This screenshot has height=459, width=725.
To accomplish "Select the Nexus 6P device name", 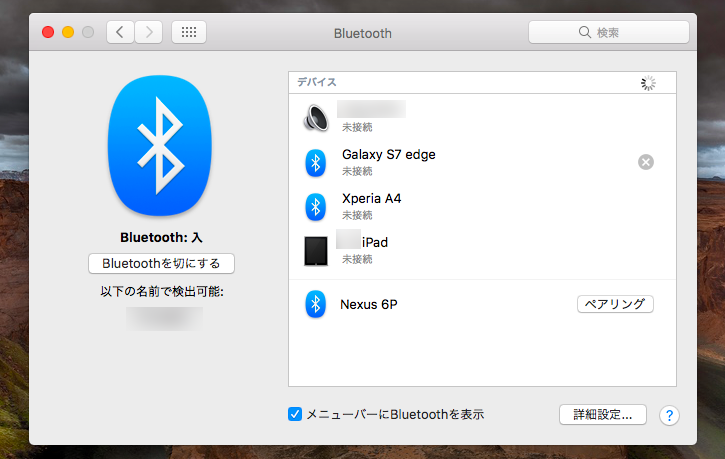I will coord(369,304).
